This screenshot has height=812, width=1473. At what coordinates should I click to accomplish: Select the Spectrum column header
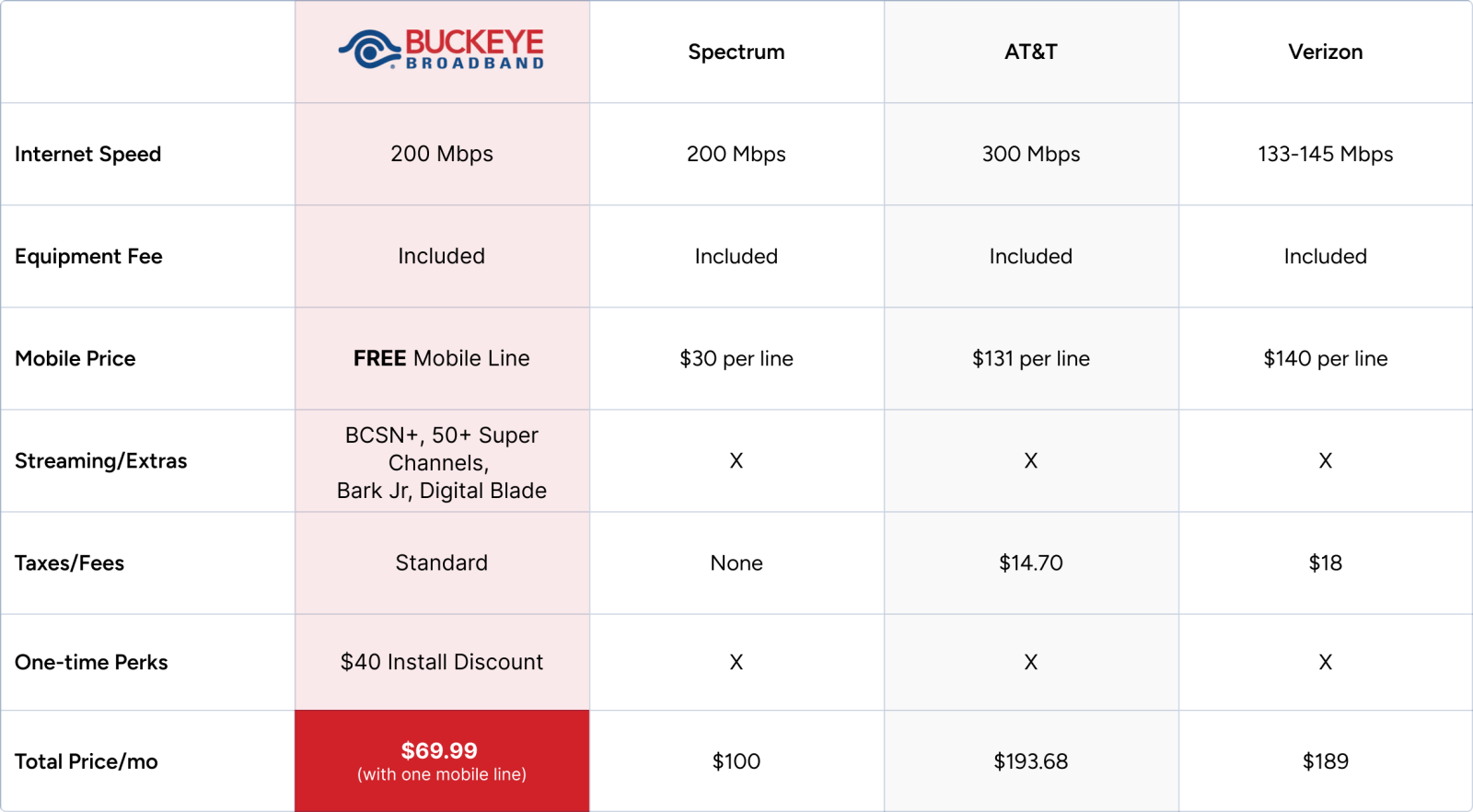click(736, 52)
